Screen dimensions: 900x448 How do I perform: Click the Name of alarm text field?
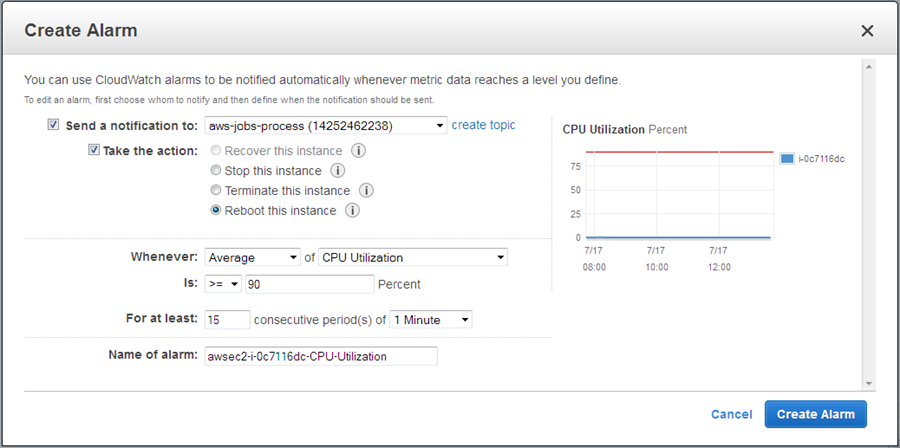pyautogui.click(x=320, y=356)
